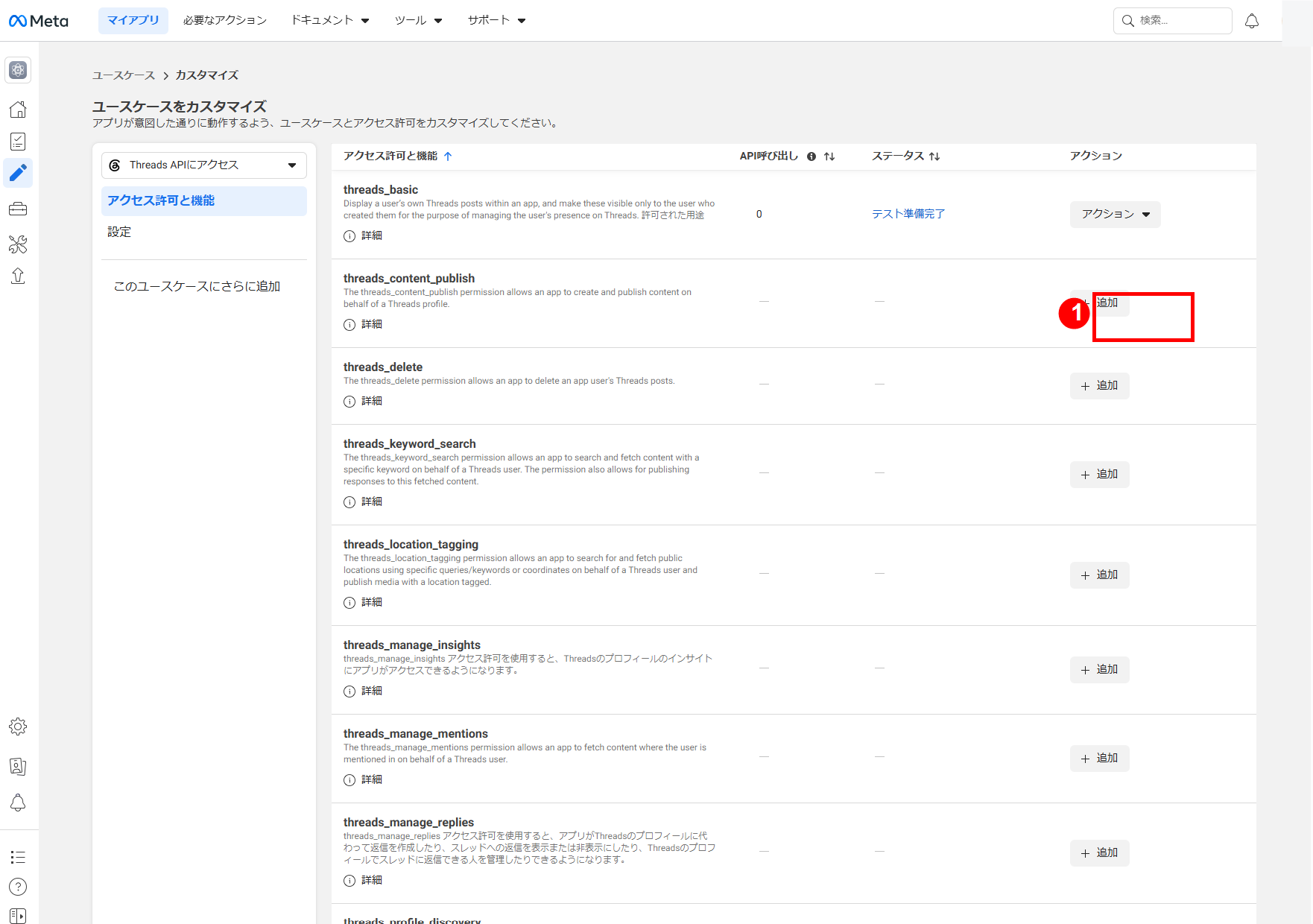Viewport: 1313px width, 924px height.
Task: Add the threads_keyword_search permission
Action: (x=1099, y=475)
